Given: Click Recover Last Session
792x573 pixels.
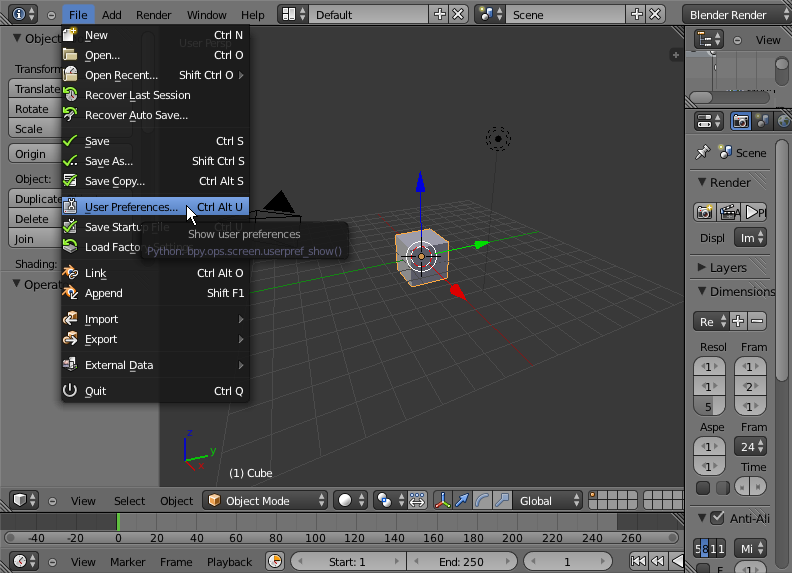Looking at the screenshot, I should (156, 95).
